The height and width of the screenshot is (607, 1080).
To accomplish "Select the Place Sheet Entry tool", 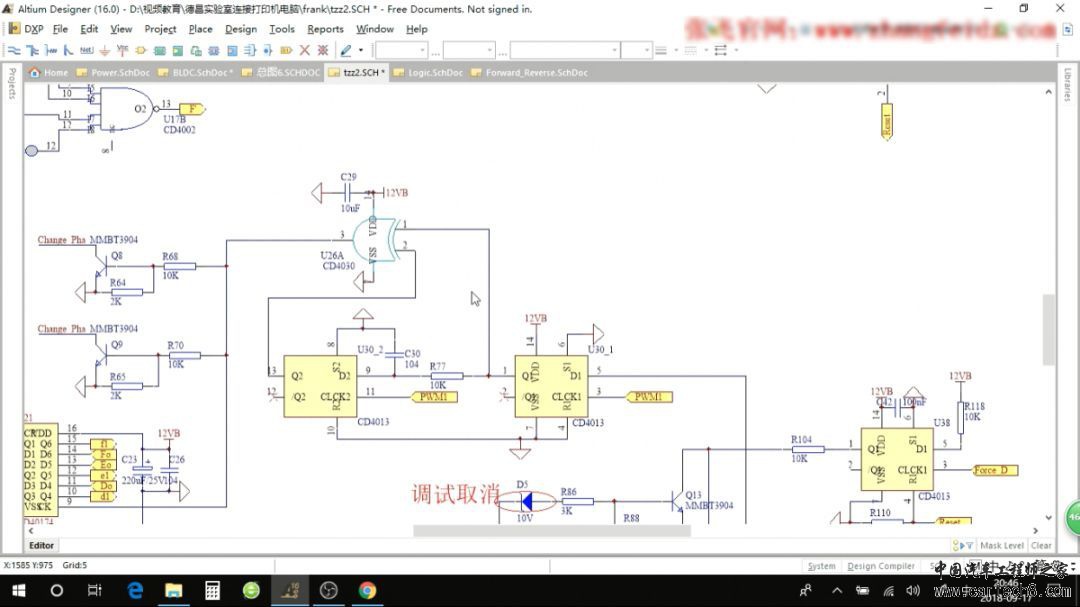I will [x=178, y=50].
